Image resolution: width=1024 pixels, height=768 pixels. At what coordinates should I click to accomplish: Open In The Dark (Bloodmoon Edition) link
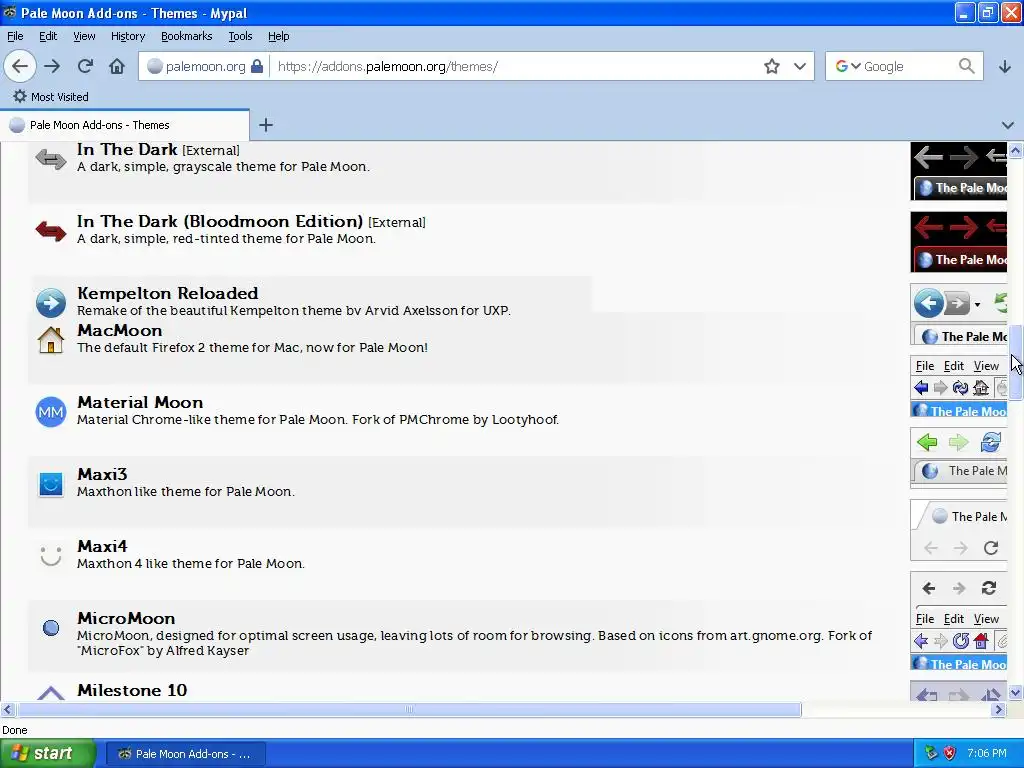click(219, 221)
